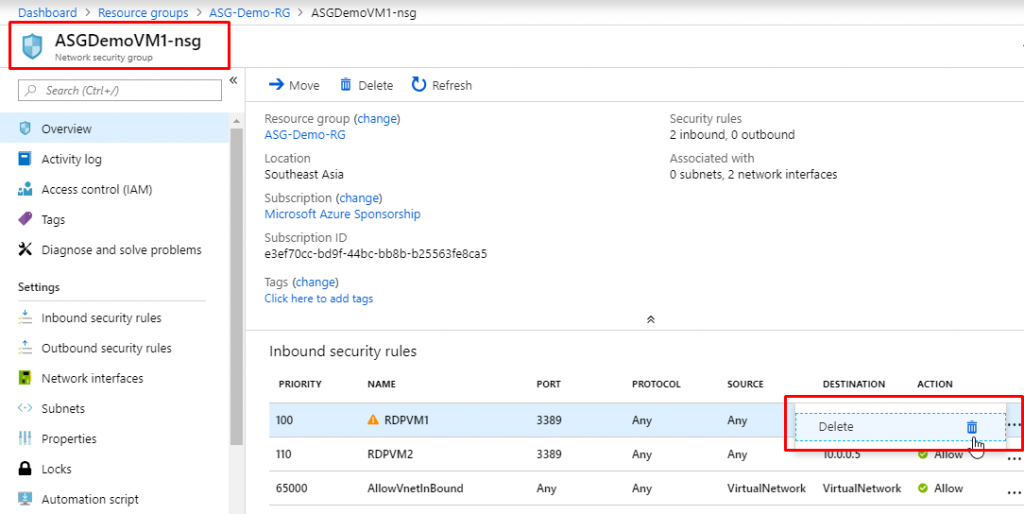Click the ASG-Demo-RG resource group link

pos(305,135)
